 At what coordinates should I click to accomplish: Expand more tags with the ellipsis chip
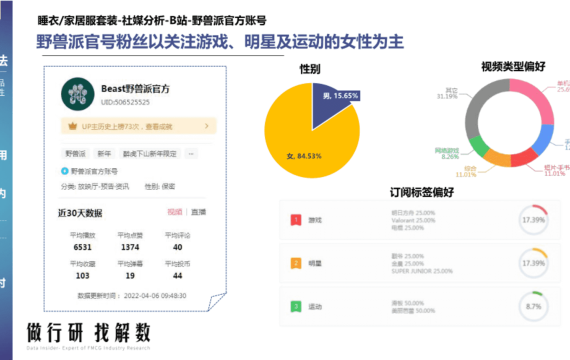[191, 154]
